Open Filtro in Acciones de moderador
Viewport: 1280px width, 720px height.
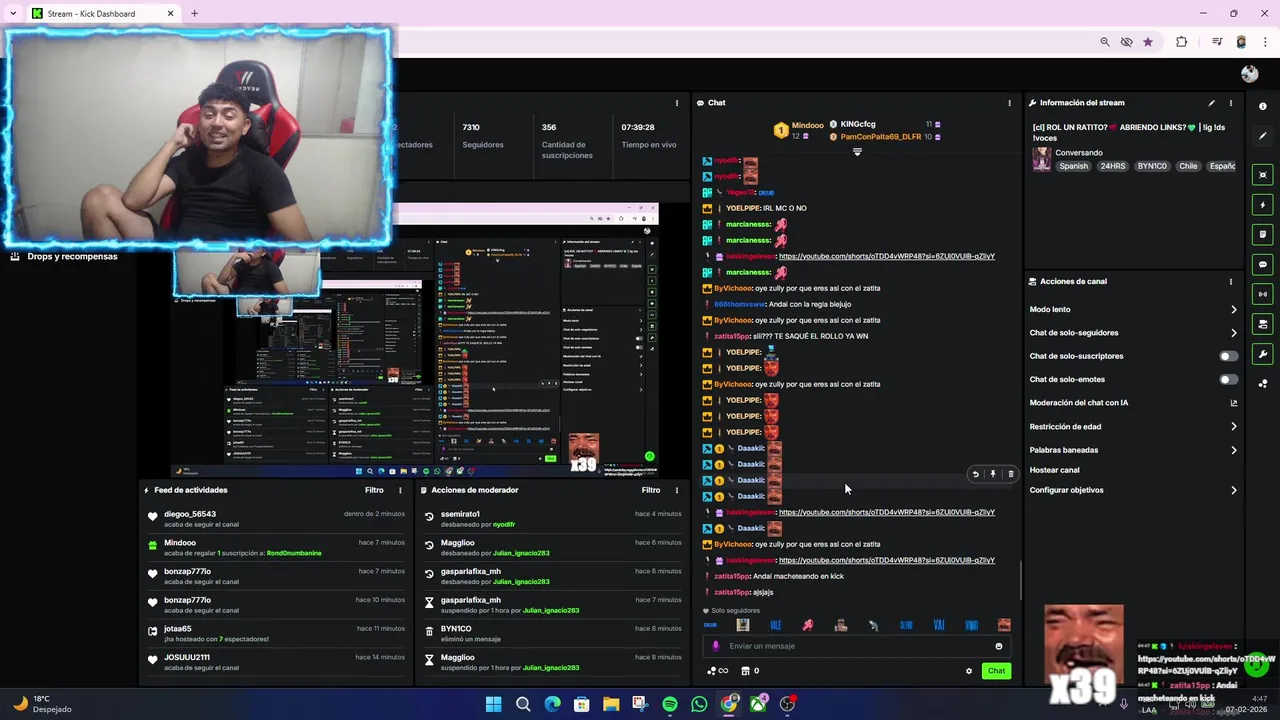tap(651, 490)
